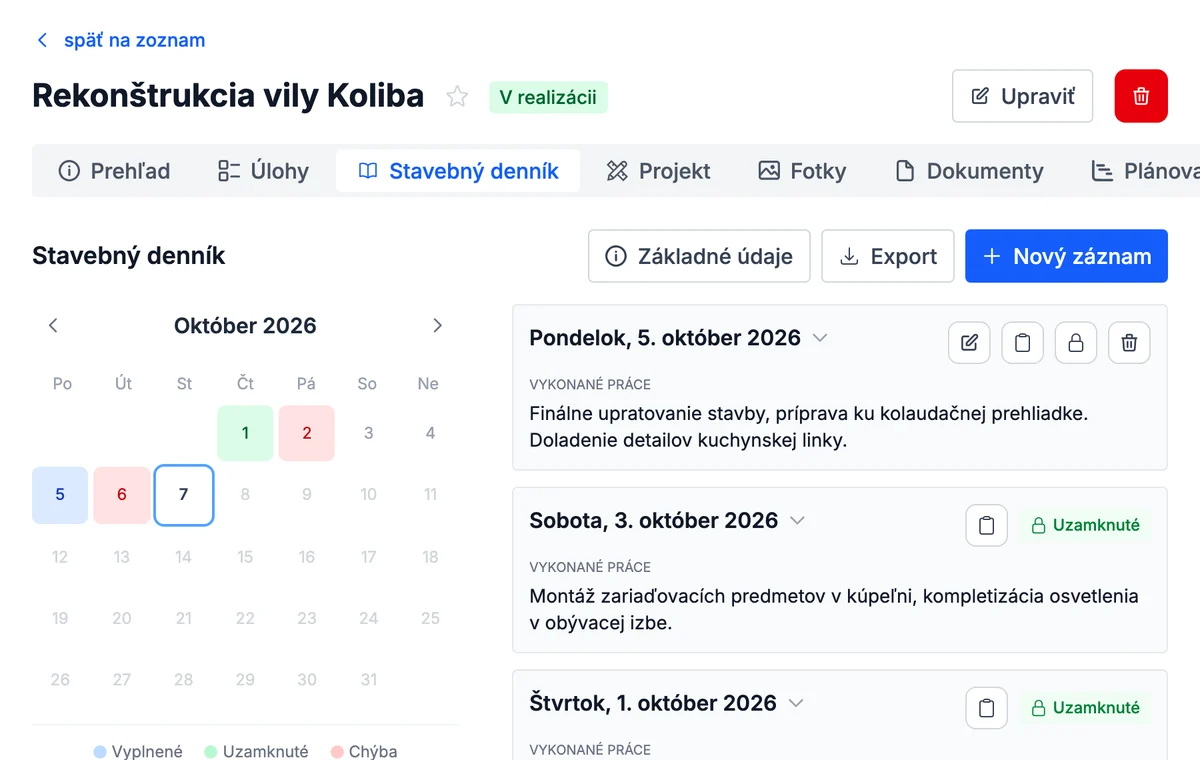Screen dimensions: 1200x760
Task: Toggle Uzamknuté lock on Štvrtok 1. október
Action: pos(1085,708)
